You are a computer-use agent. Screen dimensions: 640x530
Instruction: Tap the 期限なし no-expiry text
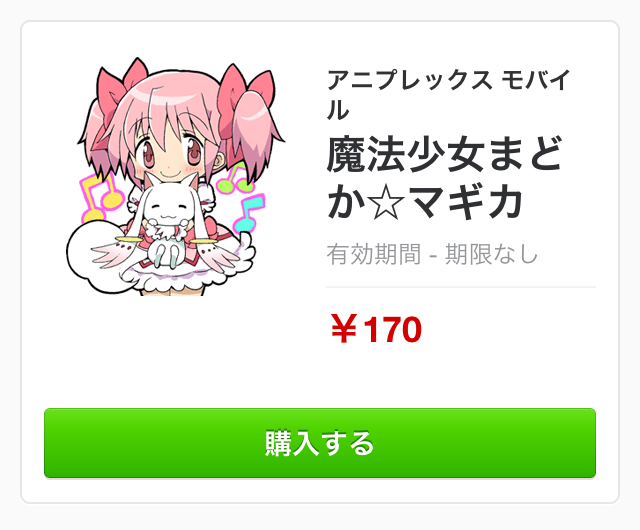491,254
